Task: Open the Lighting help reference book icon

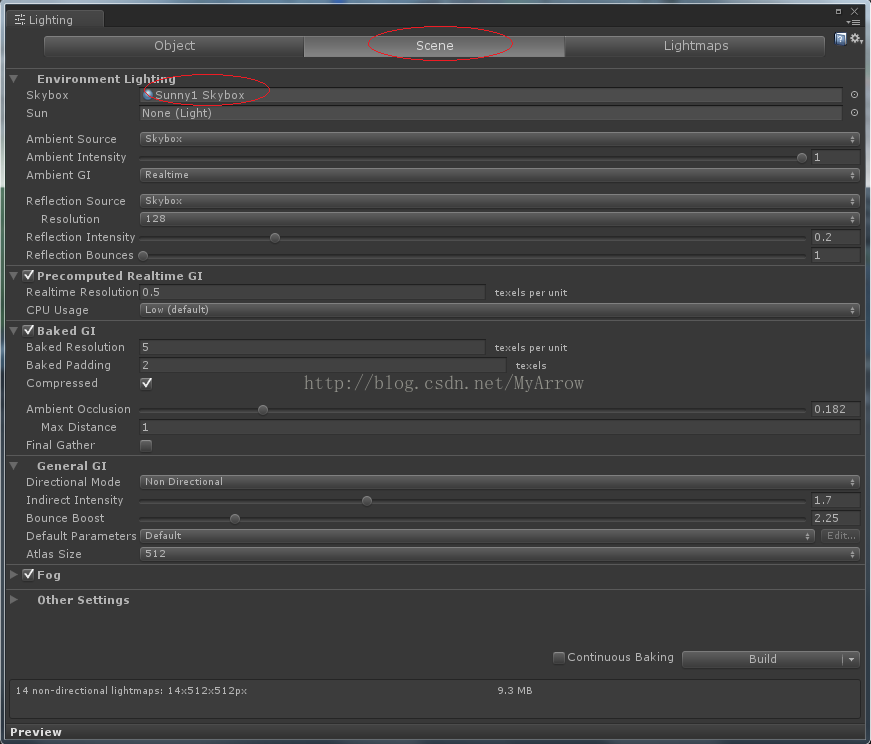Action: (841, 39)
